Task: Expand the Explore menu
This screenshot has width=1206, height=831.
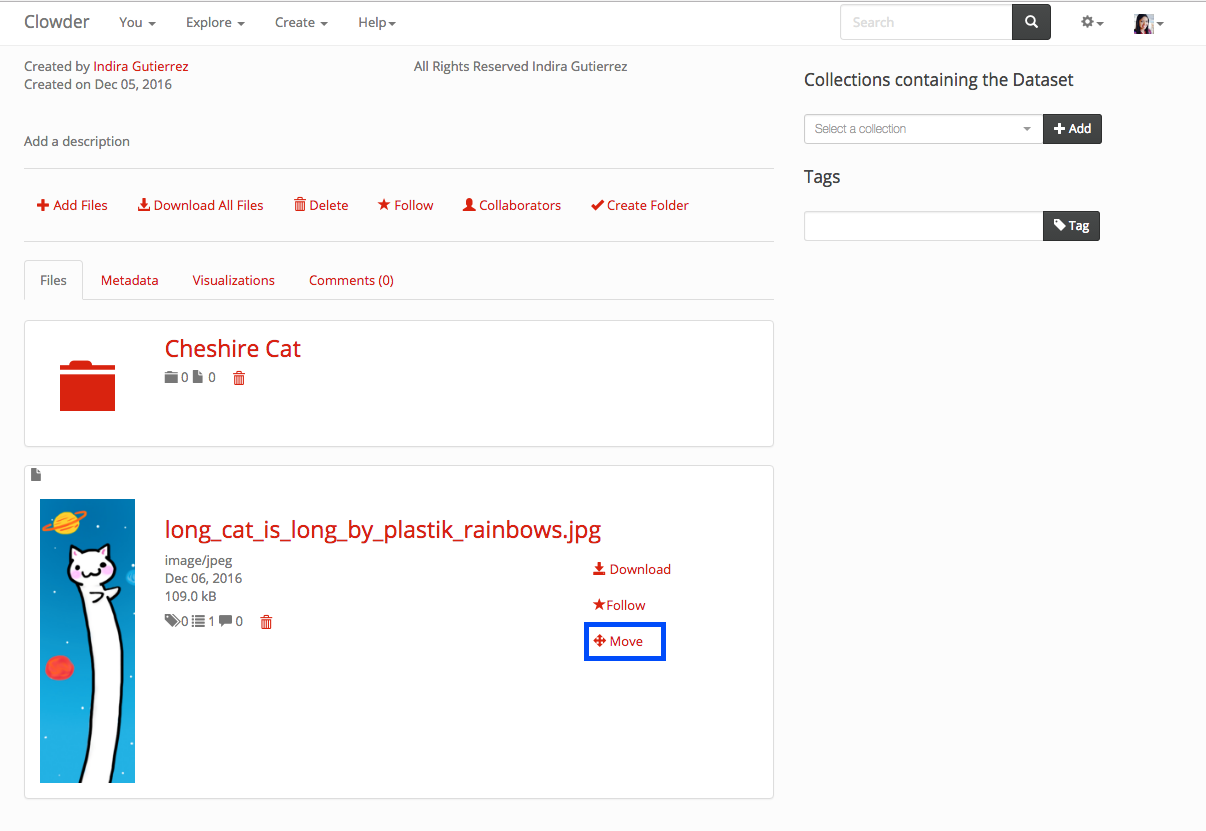Action: [215, 22]
